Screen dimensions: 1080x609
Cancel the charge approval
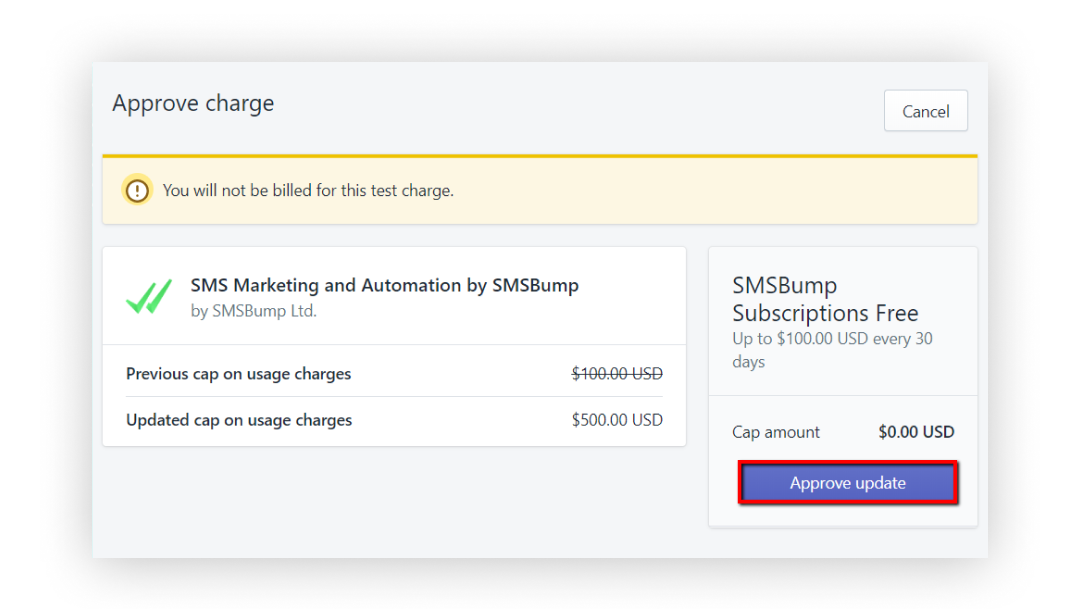[926, 111]
